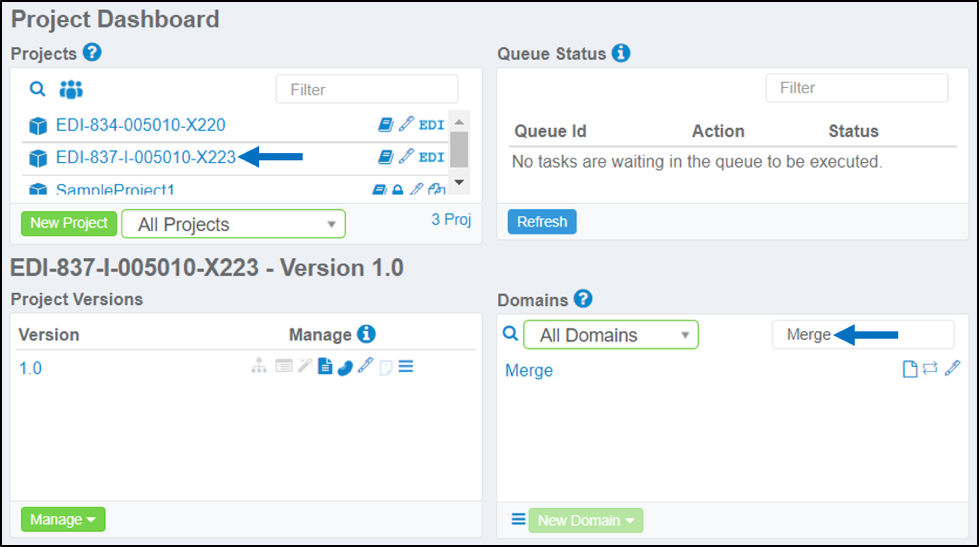
Task: Click the project list scrollbar down arrow
Action: coord(459,182)
